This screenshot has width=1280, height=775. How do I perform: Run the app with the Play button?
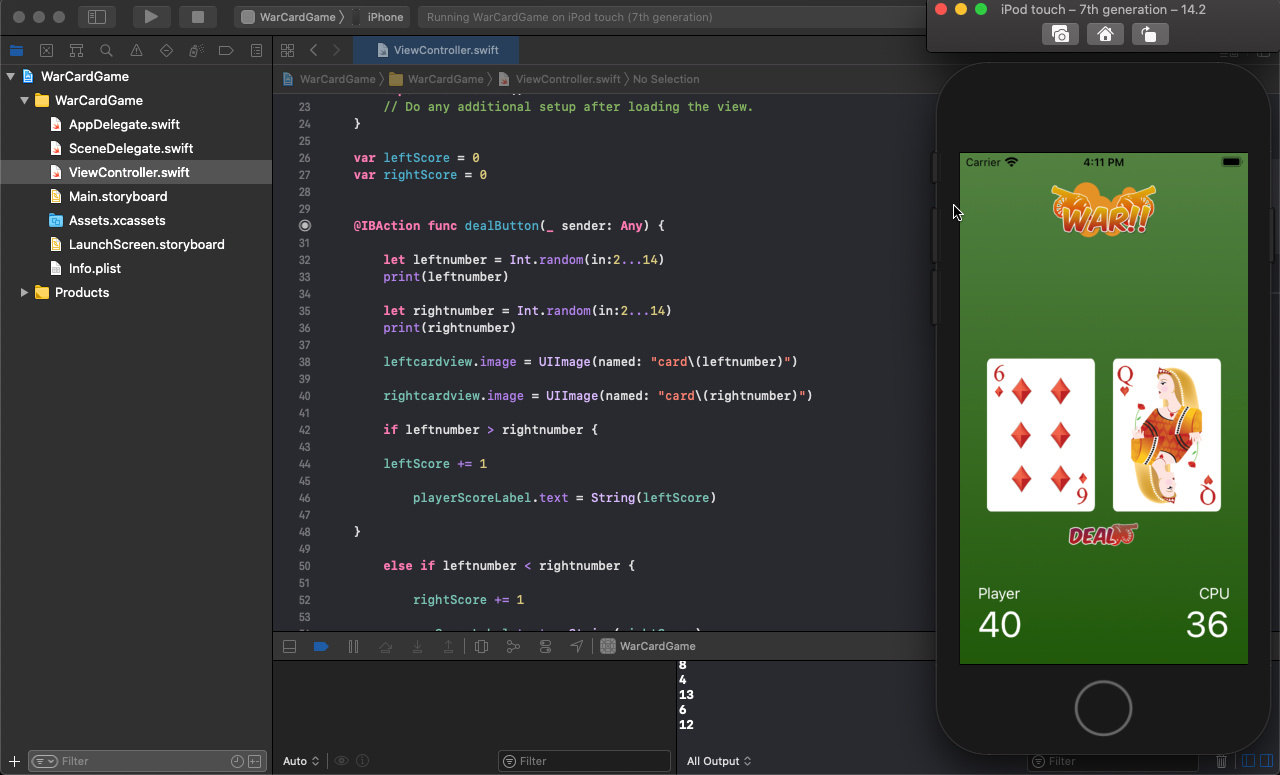(151, 17)
